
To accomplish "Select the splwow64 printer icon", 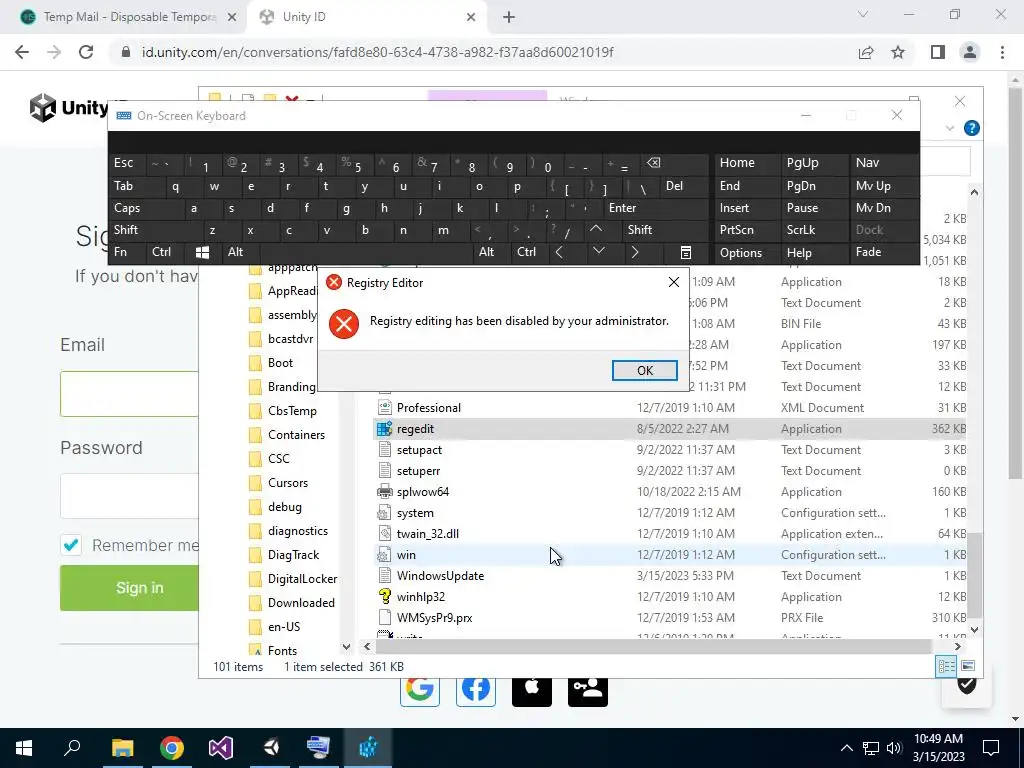I will point(385,492).
